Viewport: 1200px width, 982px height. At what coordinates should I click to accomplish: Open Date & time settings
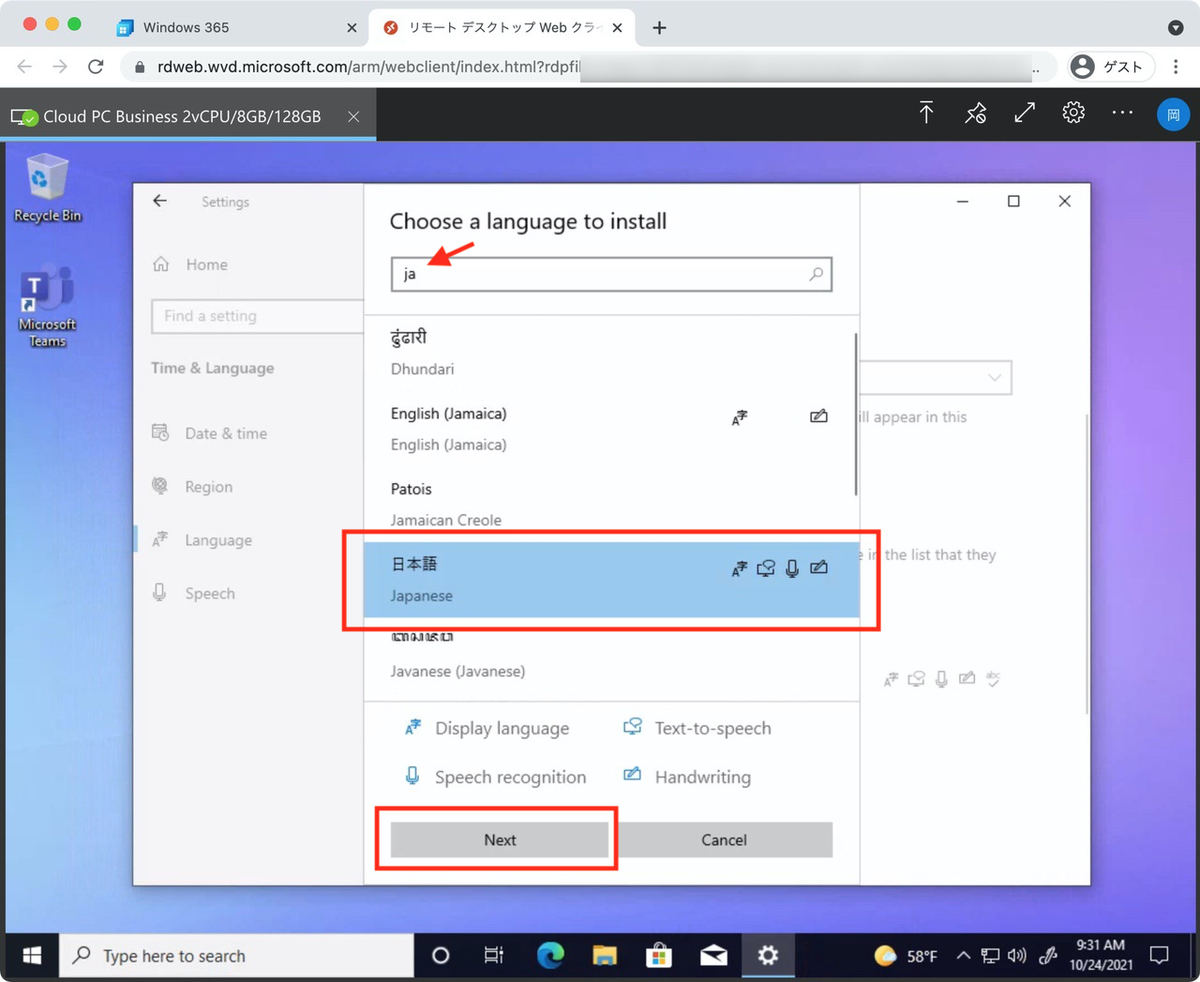tap(209, 433)
